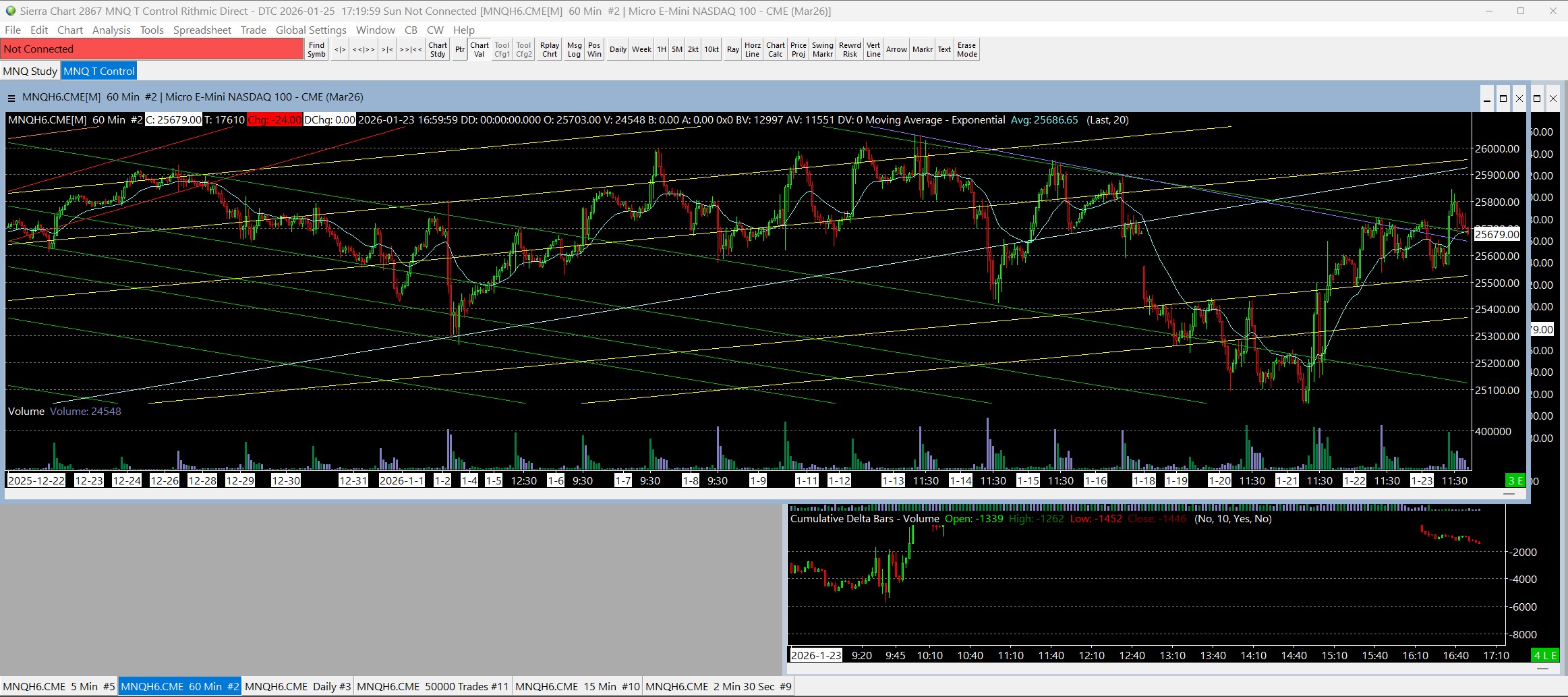The width and height of the screenshot is (1568, 697).
Task: Open the Chart menu
Action: (x=70, y=30)
